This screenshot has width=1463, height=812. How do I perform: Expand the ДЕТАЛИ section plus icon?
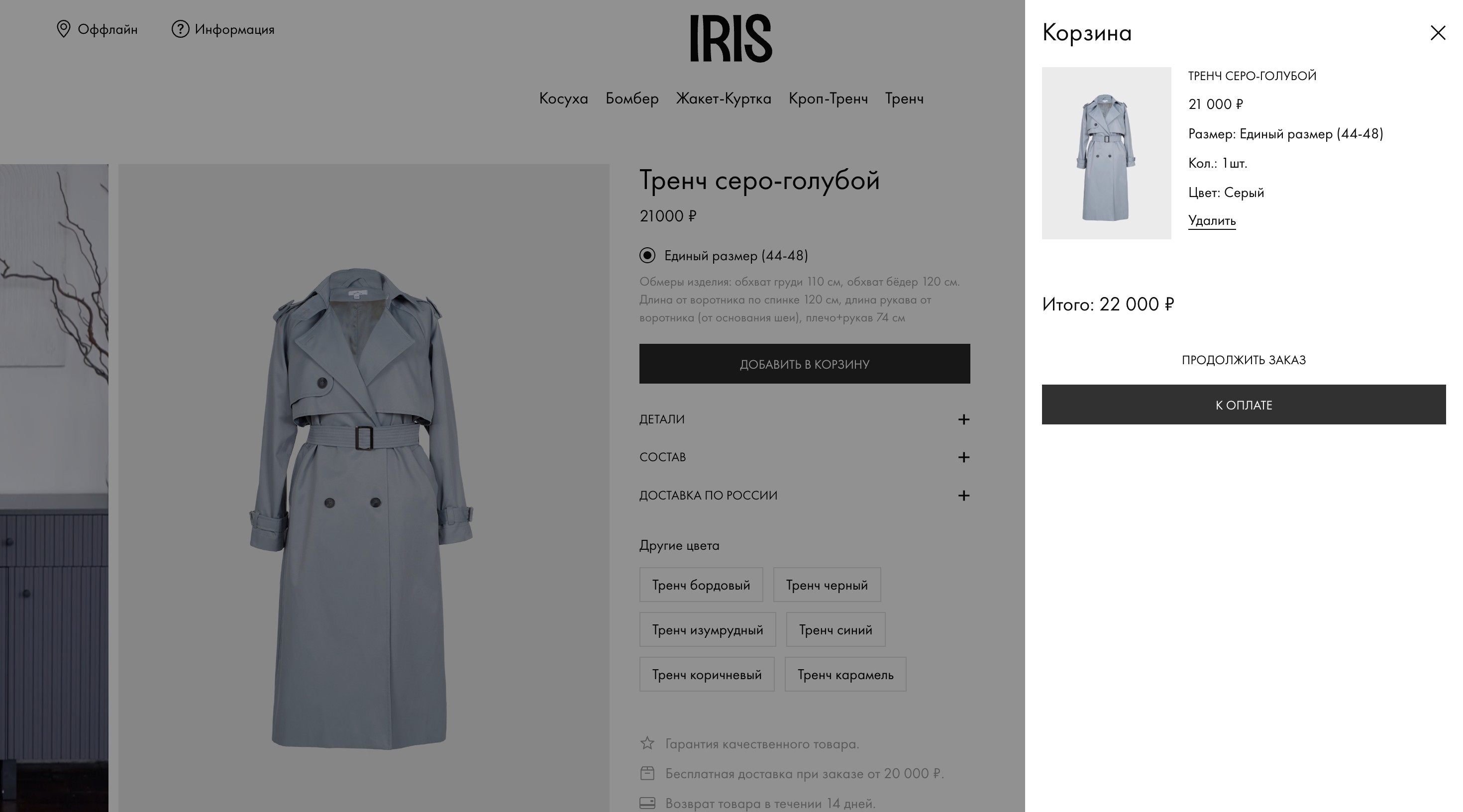tap(963, 419)
